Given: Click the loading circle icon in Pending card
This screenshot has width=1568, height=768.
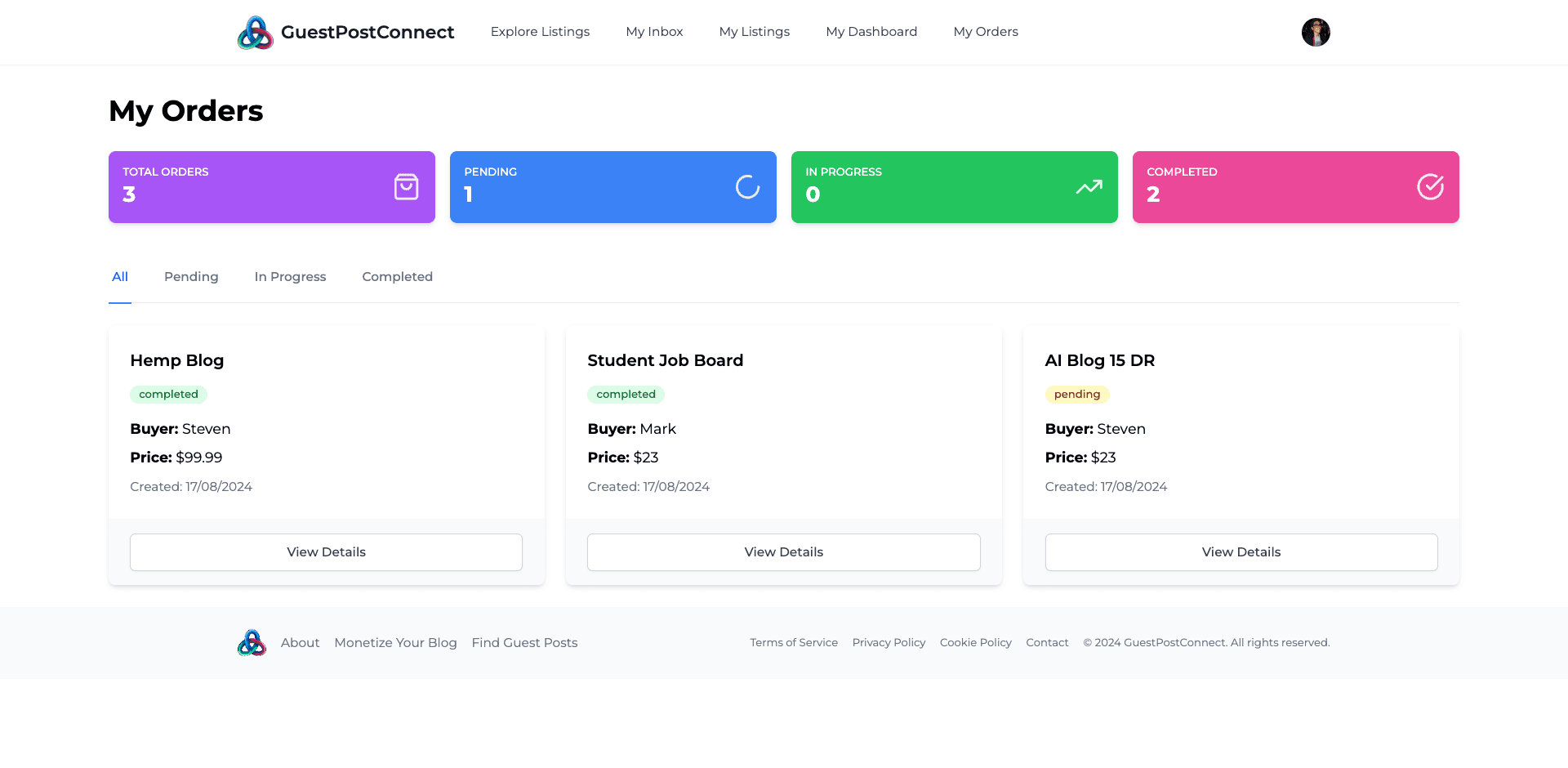Looking at the screenshot, I should click(747, 187).
